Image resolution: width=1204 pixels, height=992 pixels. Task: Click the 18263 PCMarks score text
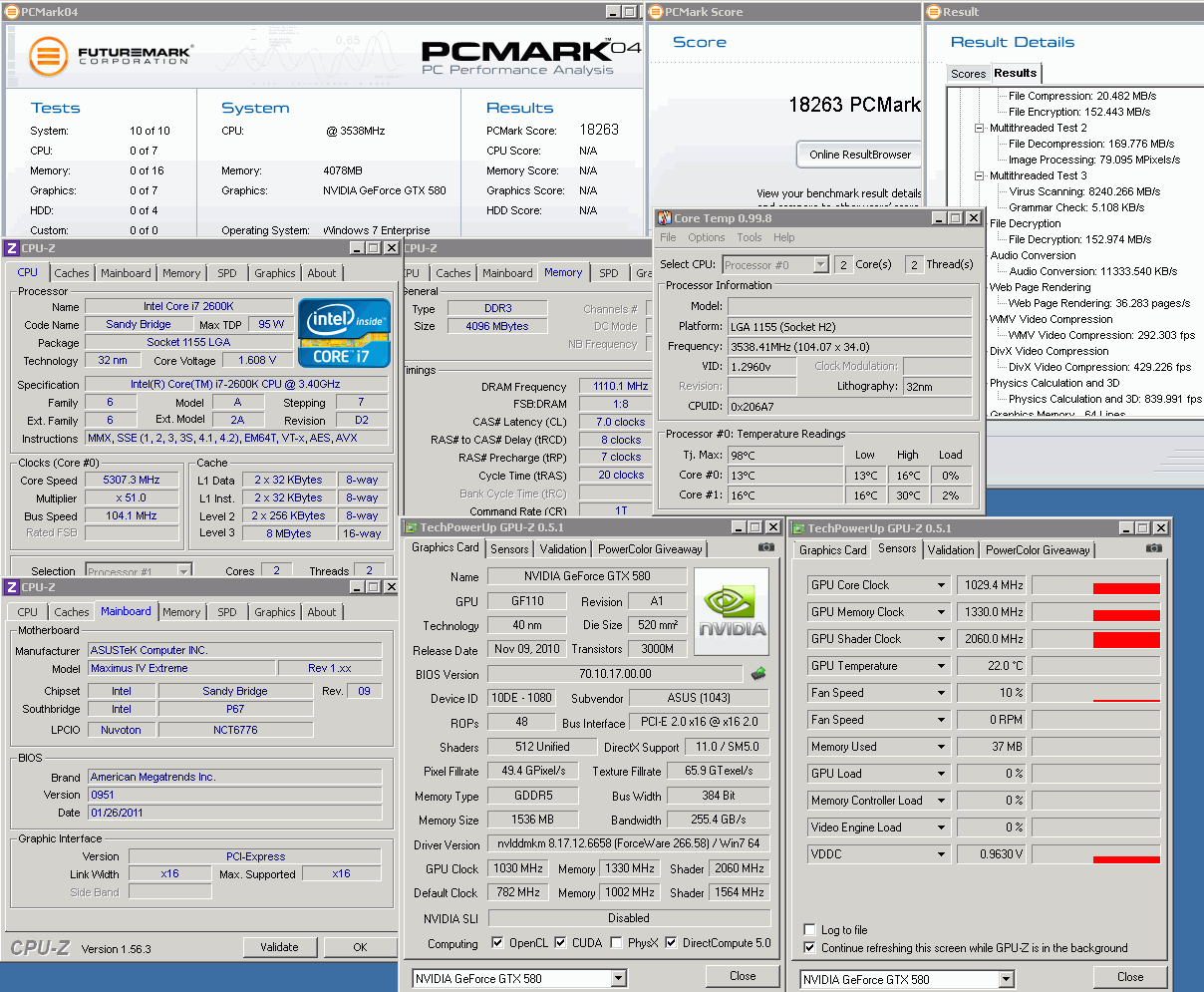click(854, 105)
